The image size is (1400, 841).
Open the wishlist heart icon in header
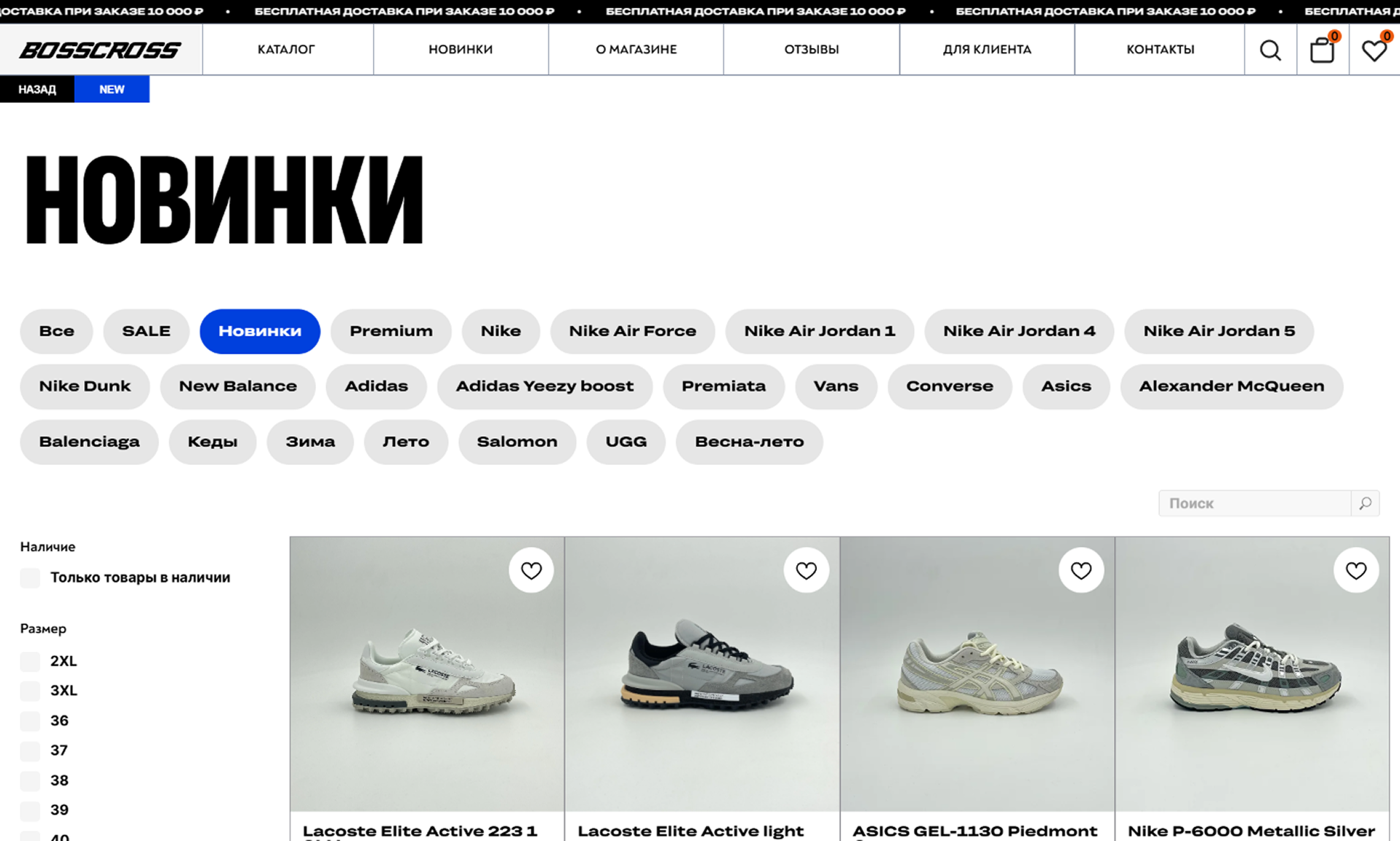pyautogui.click(x=1374, y=50)
